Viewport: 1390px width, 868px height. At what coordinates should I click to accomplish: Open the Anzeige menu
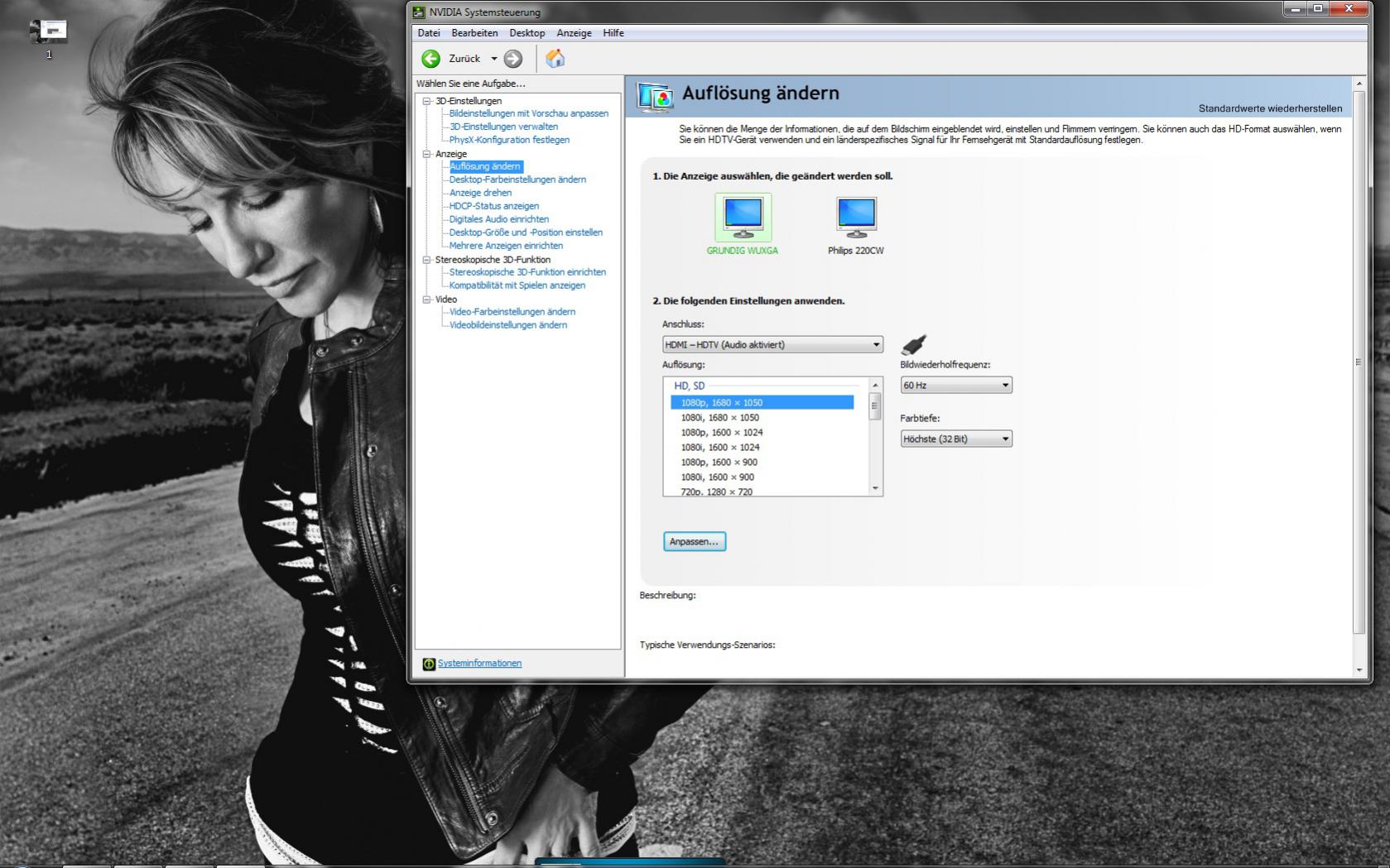pyautogui.click(x=574, y=33)
